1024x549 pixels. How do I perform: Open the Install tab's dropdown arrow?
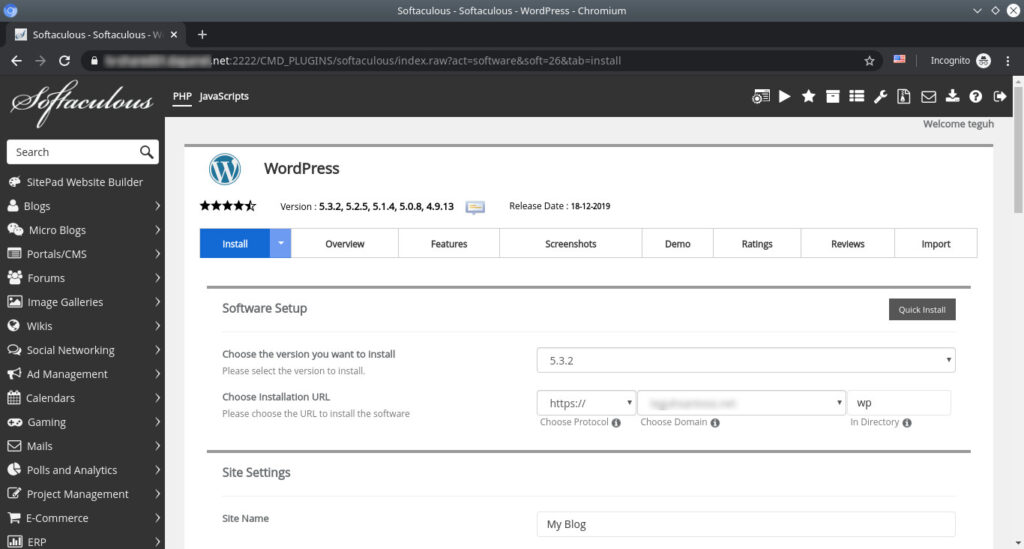click(x=280, y=243)
